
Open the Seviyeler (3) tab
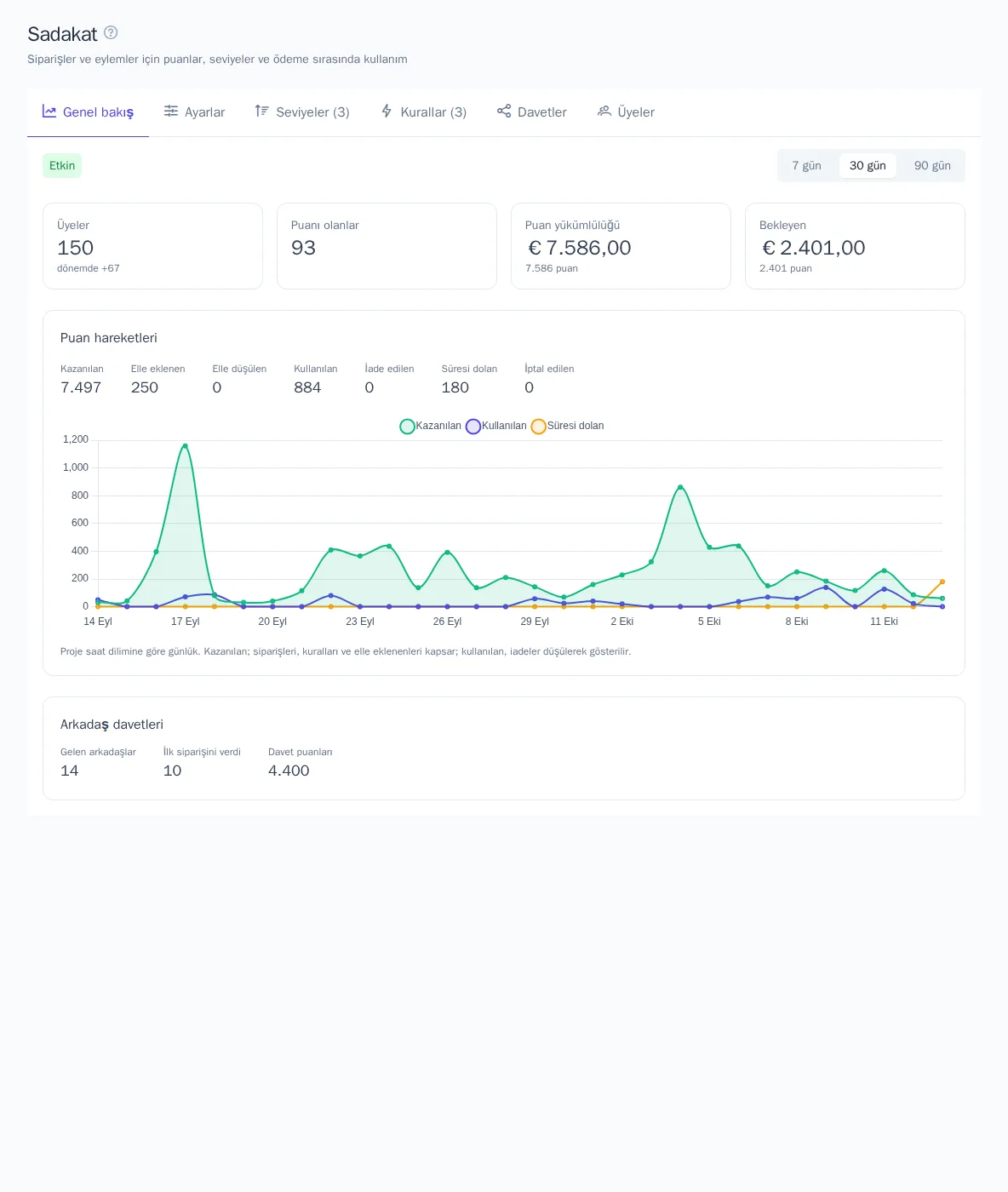(x=302, y=112)
